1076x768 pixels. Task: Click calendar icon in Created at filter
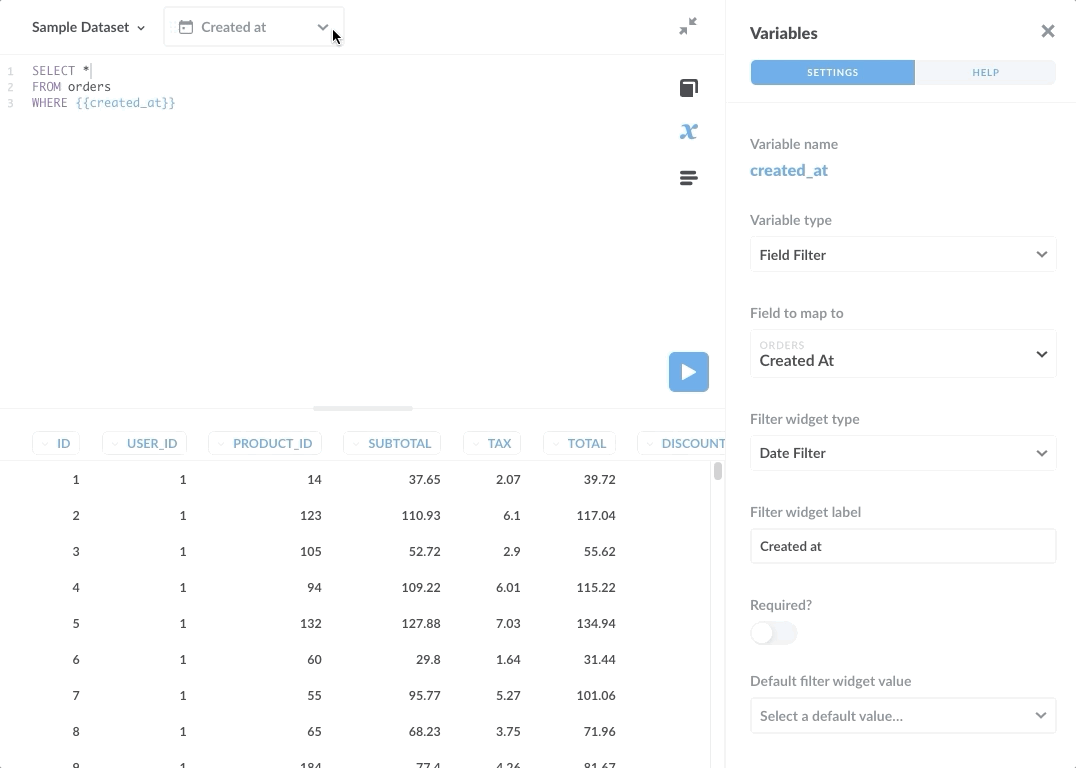186,27
